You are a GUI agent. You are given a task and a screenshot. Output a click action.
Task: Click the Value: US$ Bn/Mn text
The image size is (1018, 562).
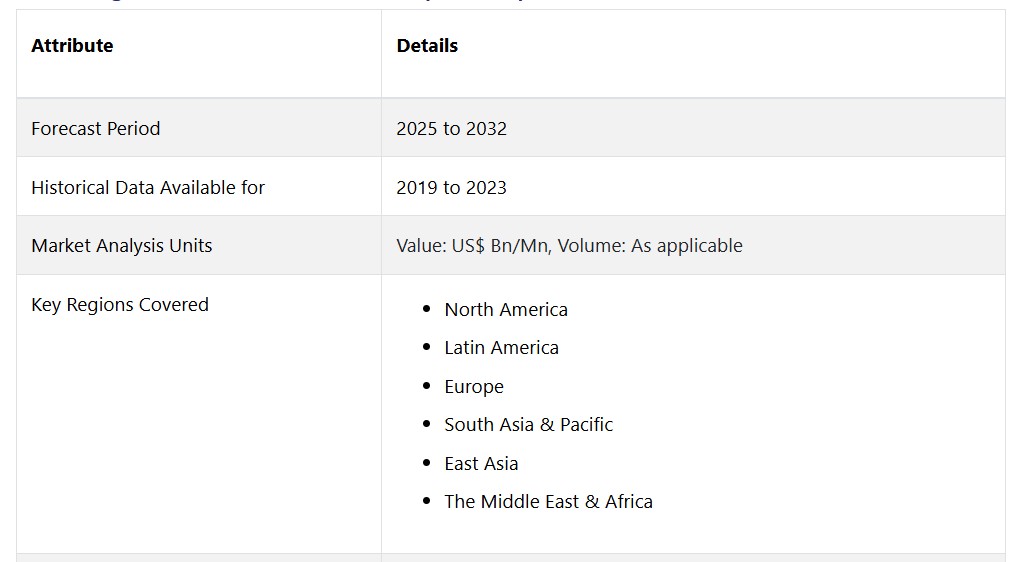coord(473,245)
